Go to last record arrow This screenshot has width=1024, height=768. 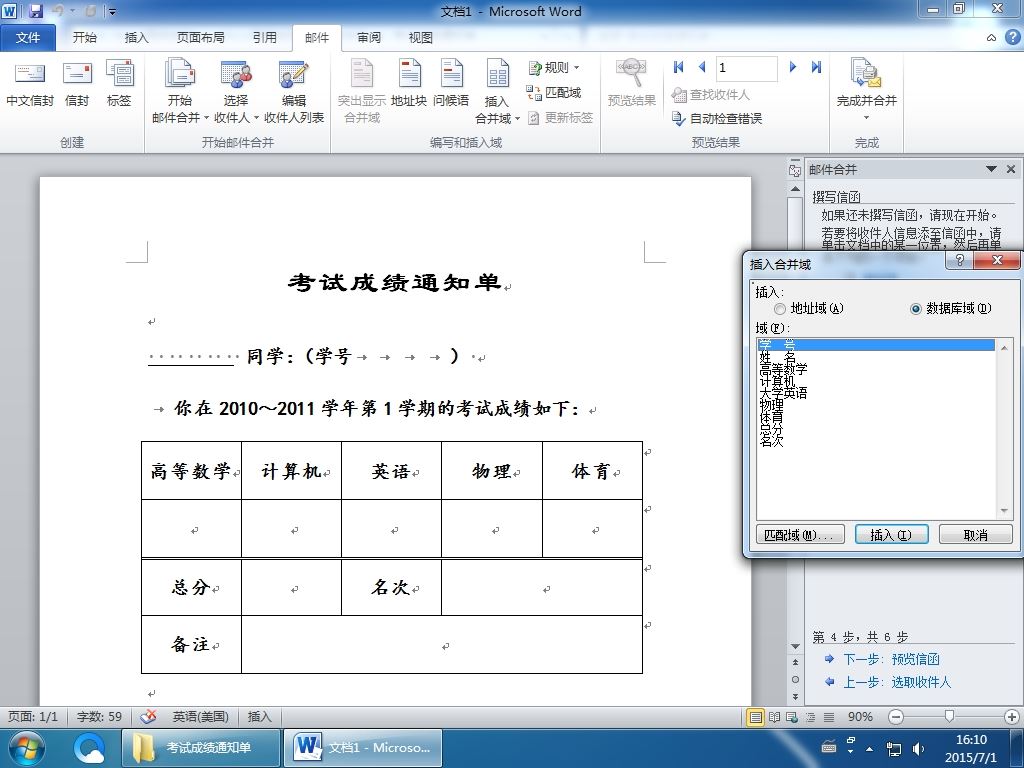(816, 67)
